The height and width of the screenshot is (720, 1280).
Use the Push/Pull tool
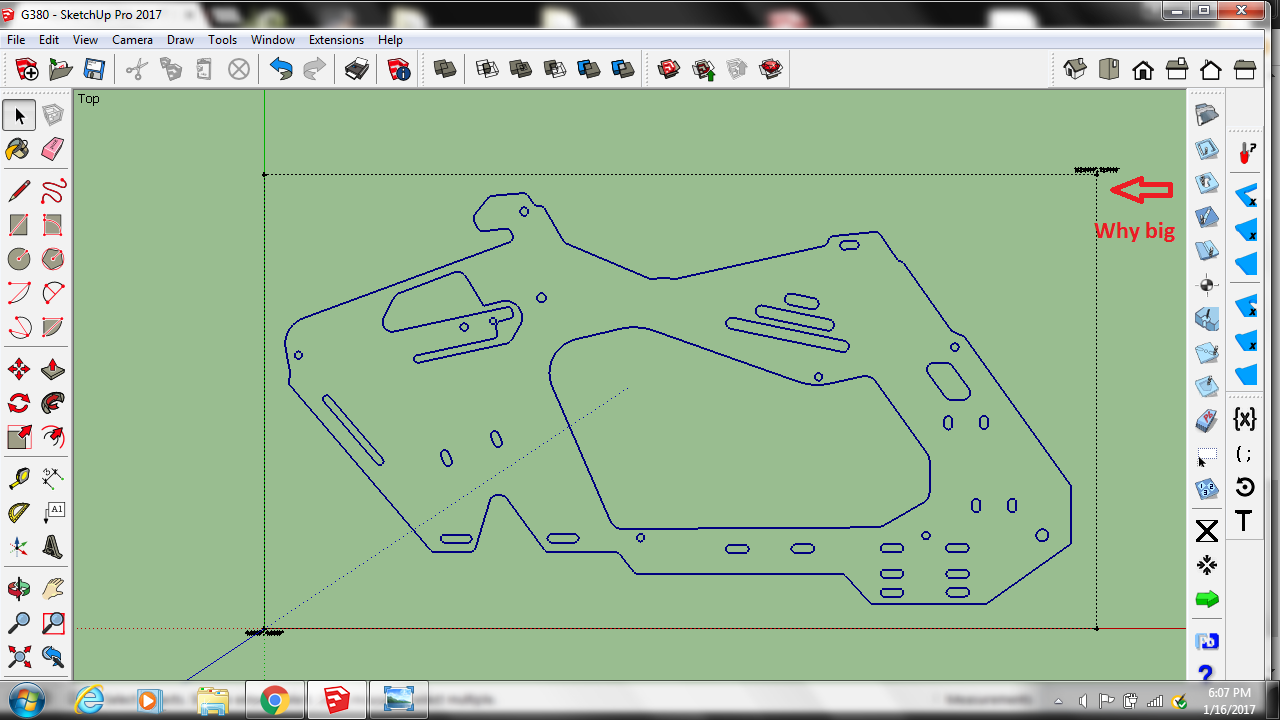coord(53,369)
